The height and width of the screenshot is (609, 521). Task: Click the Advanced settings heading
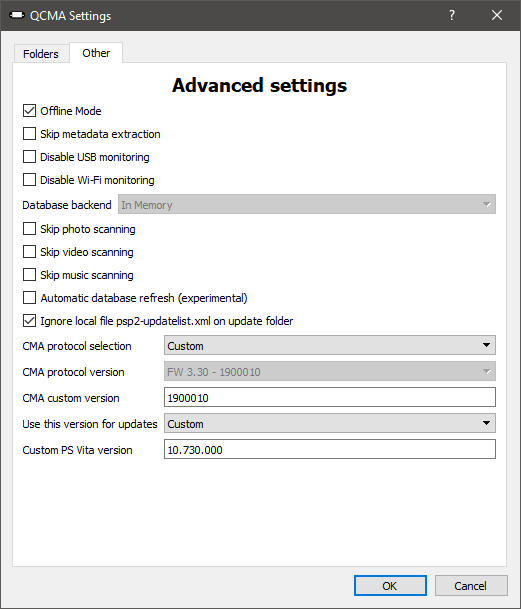click(260, 85)
